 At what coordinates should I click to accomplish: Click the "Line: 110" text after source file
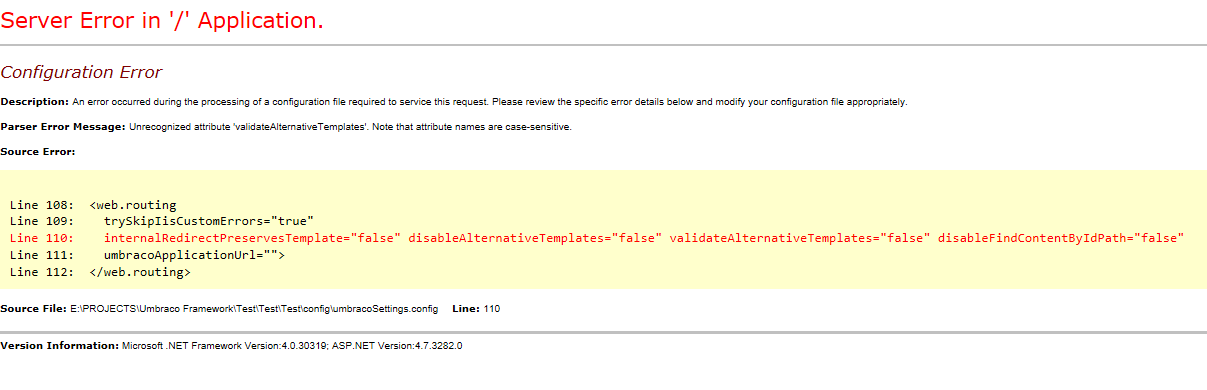click(476, 309)
